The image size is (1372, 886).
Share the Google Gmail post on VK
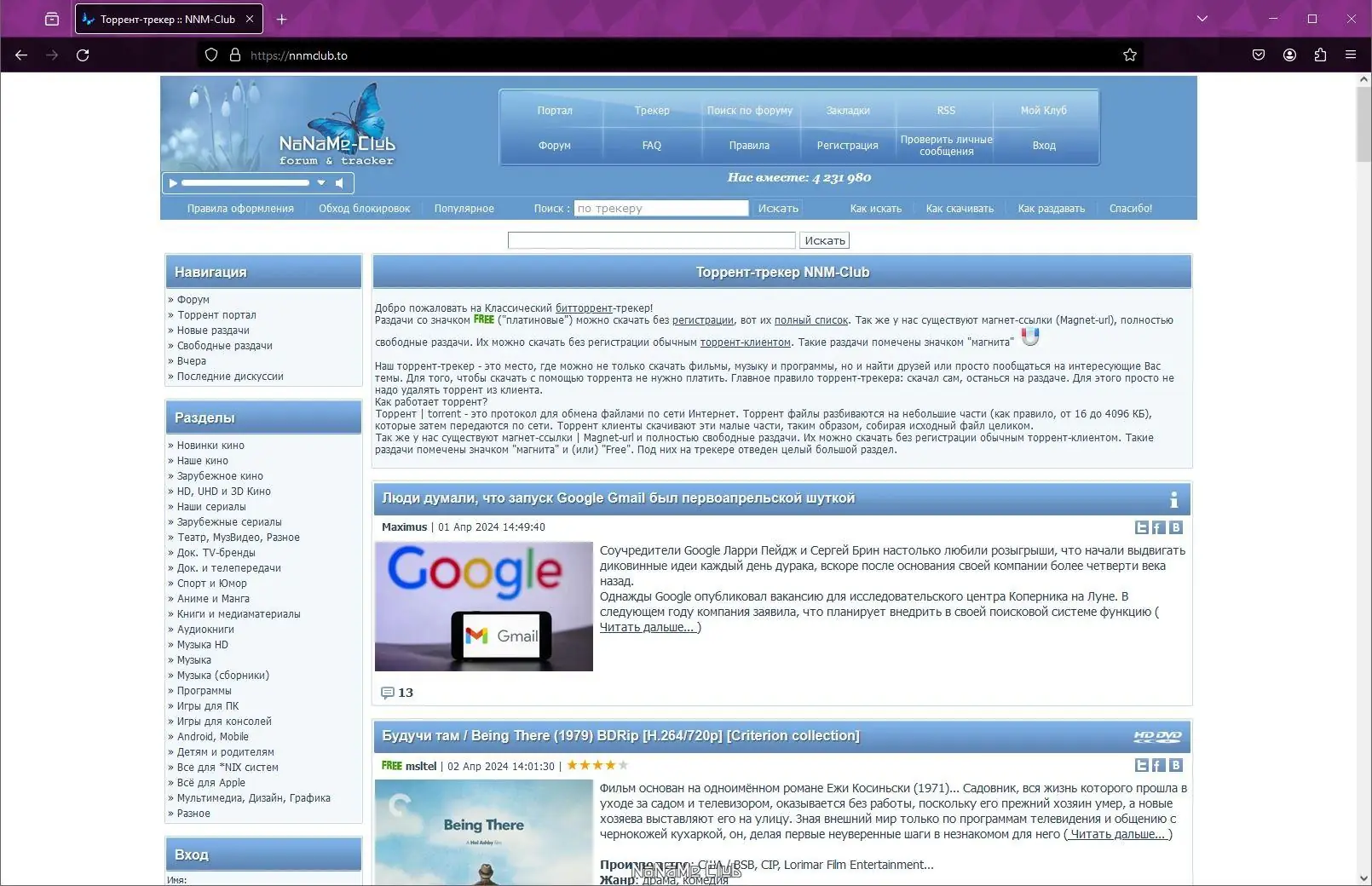point(1176,527)
